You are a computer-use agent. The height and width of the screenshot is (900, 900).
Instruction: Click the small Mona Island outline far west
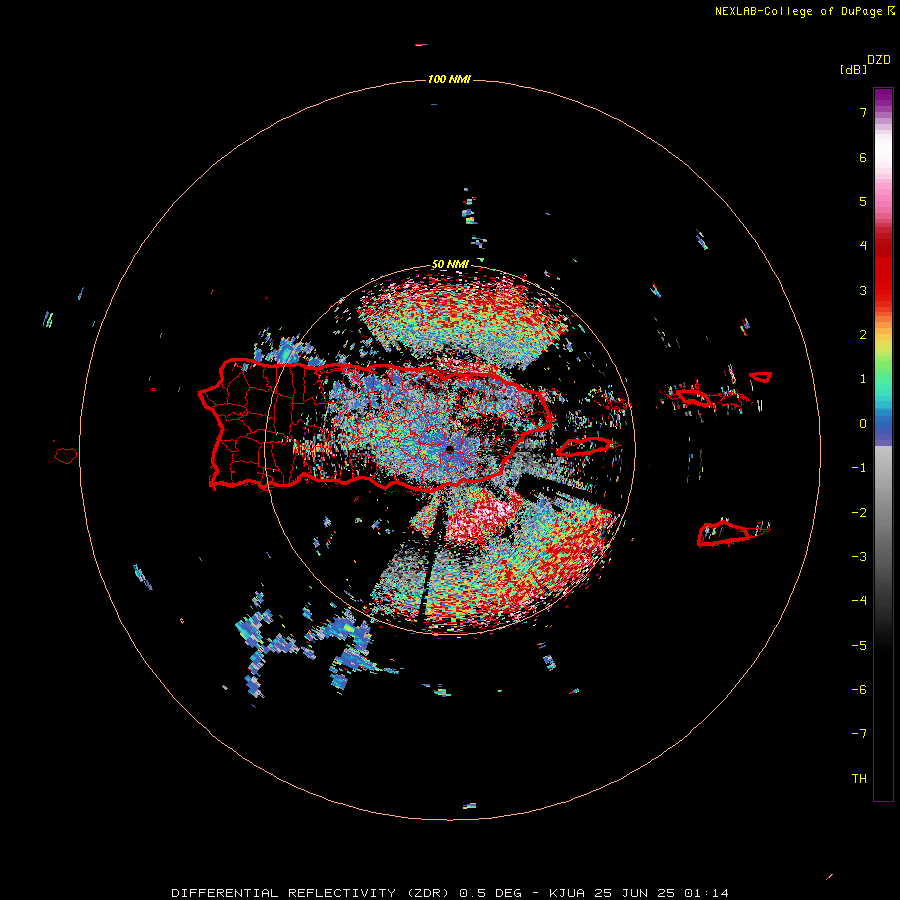pyautogui.click(x=66, y=456)
